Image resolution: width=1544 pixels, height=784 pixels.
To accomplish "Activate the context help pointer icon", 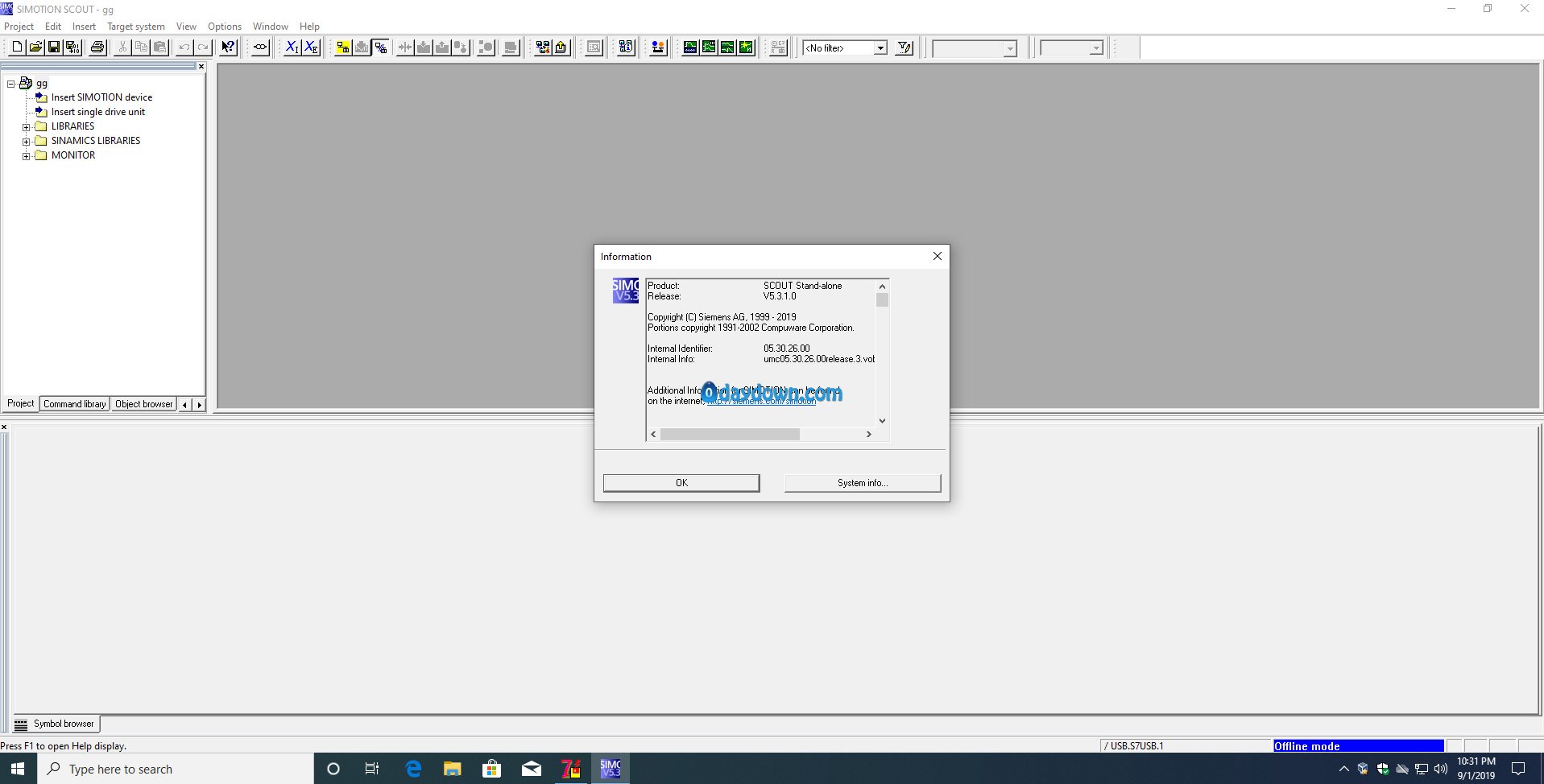I will [229, 47].
